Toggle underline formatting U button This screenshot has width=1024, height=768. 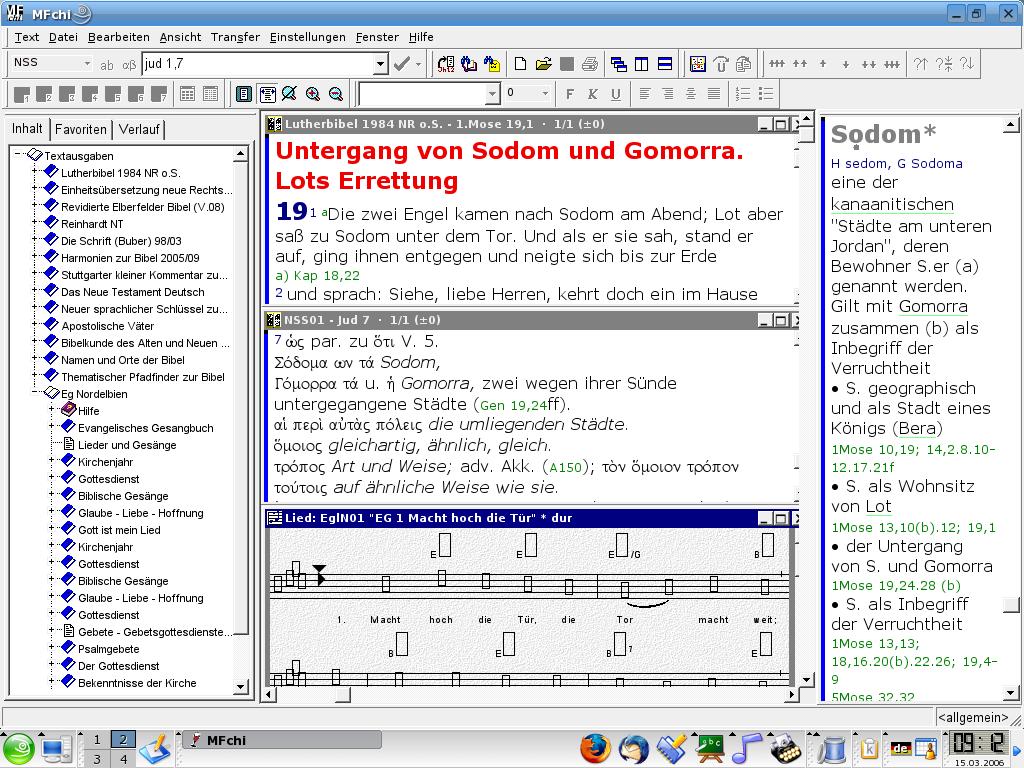pyautogui.click(x=615, y=94)
